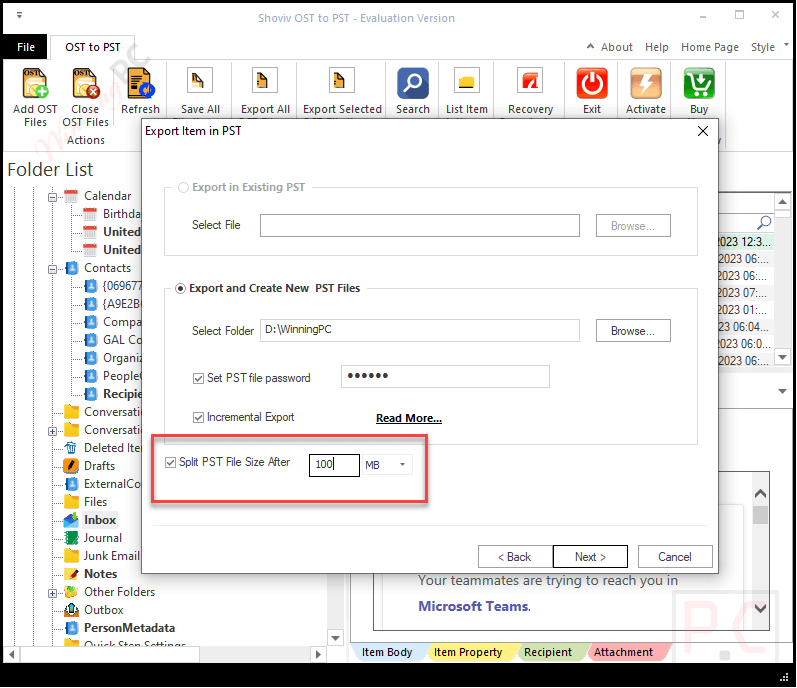Click the Export Selected icon

(x=342, y=81)
